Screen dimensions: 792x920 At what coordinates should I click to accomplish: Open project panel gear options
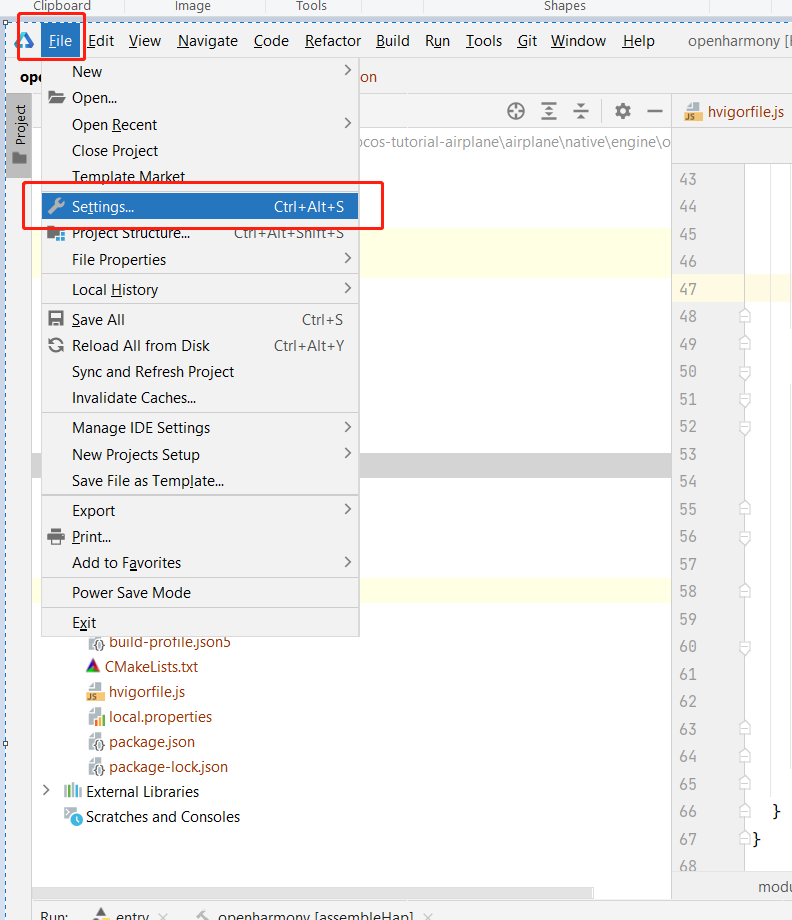[622, 111]
